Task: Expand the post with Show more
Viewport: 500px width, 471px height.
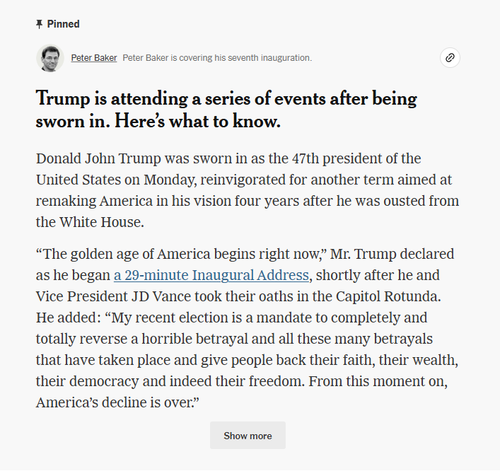Action: [x=248, y=435]
